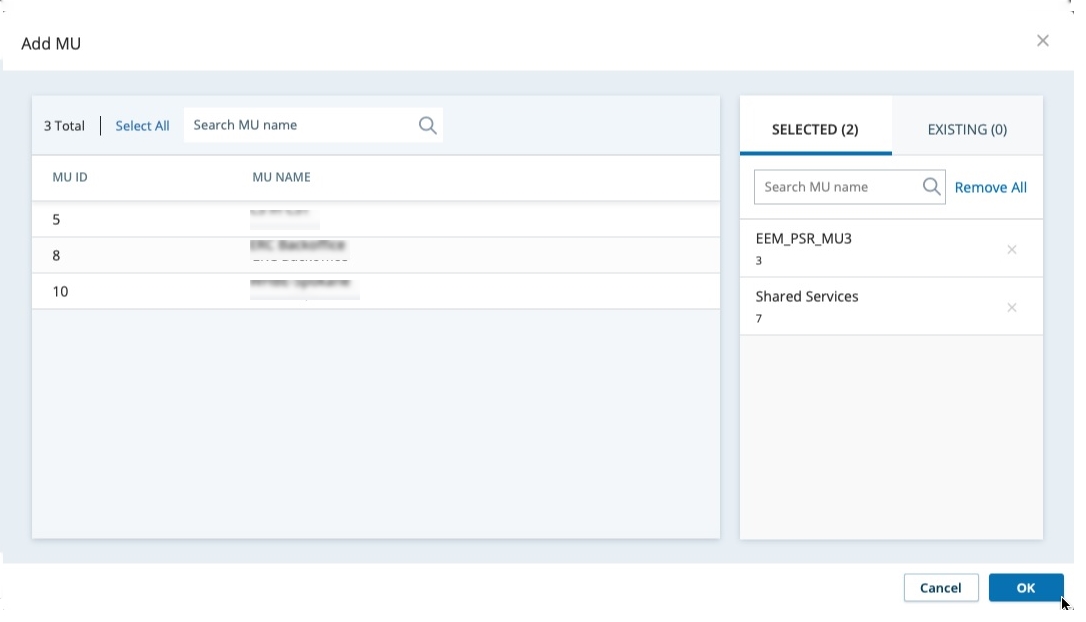This screenshot has width=1086, height=622.
Task: Click the Cancel button
Action: pyautogui.click(x=941, y=588)
